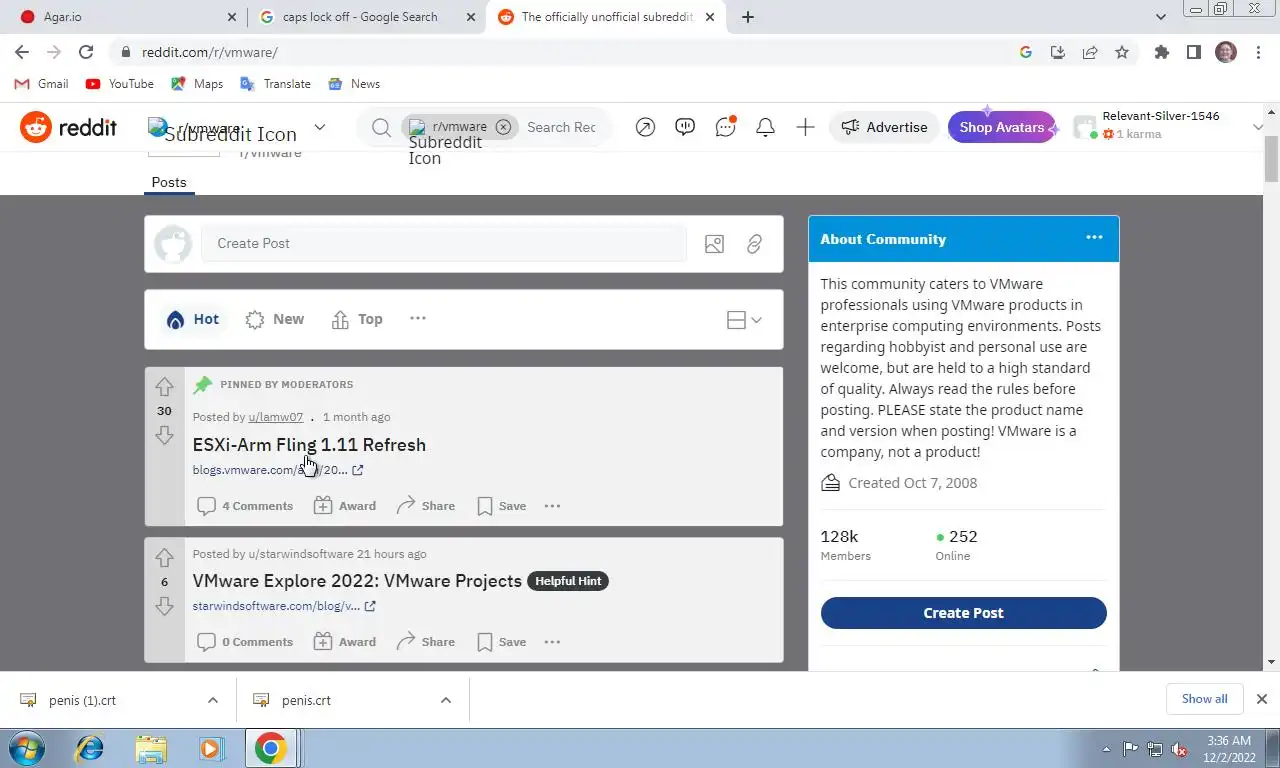This screenshot has height=768, width=1280.
Task: Open the YouTube bookmark
Action: coord(120,84)
